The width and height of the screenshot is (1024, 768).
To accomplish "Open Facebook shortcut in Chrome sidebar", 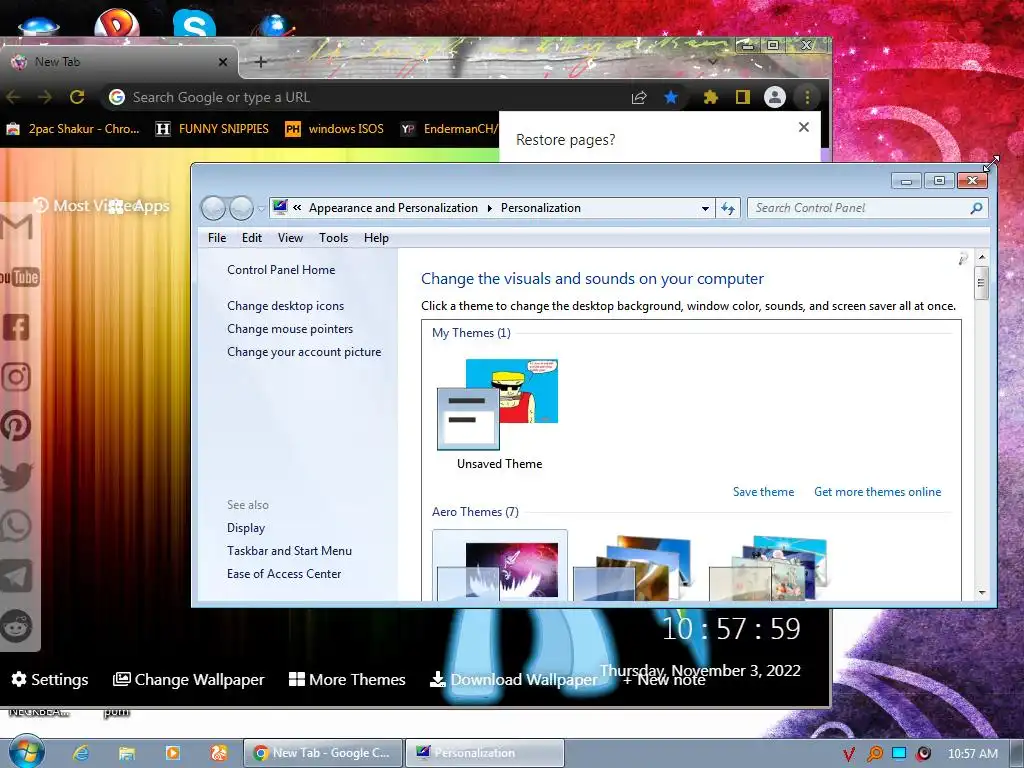I will pyautogui.click(x=16, y=327).
